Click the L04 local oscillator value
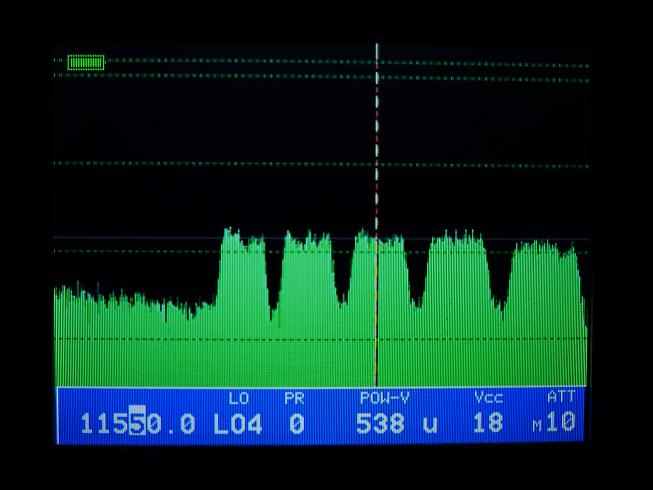The width and height of the screenshot is (653, 490). (237, 424)
